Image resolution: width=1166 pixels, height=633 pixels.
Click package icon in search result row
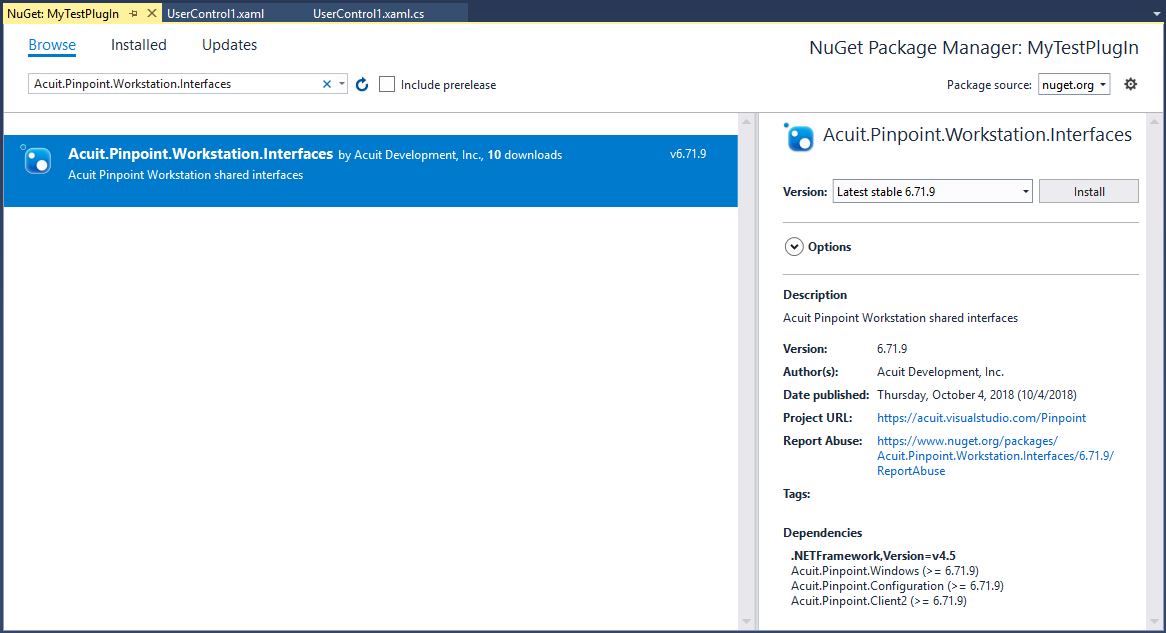click(36, 159)
